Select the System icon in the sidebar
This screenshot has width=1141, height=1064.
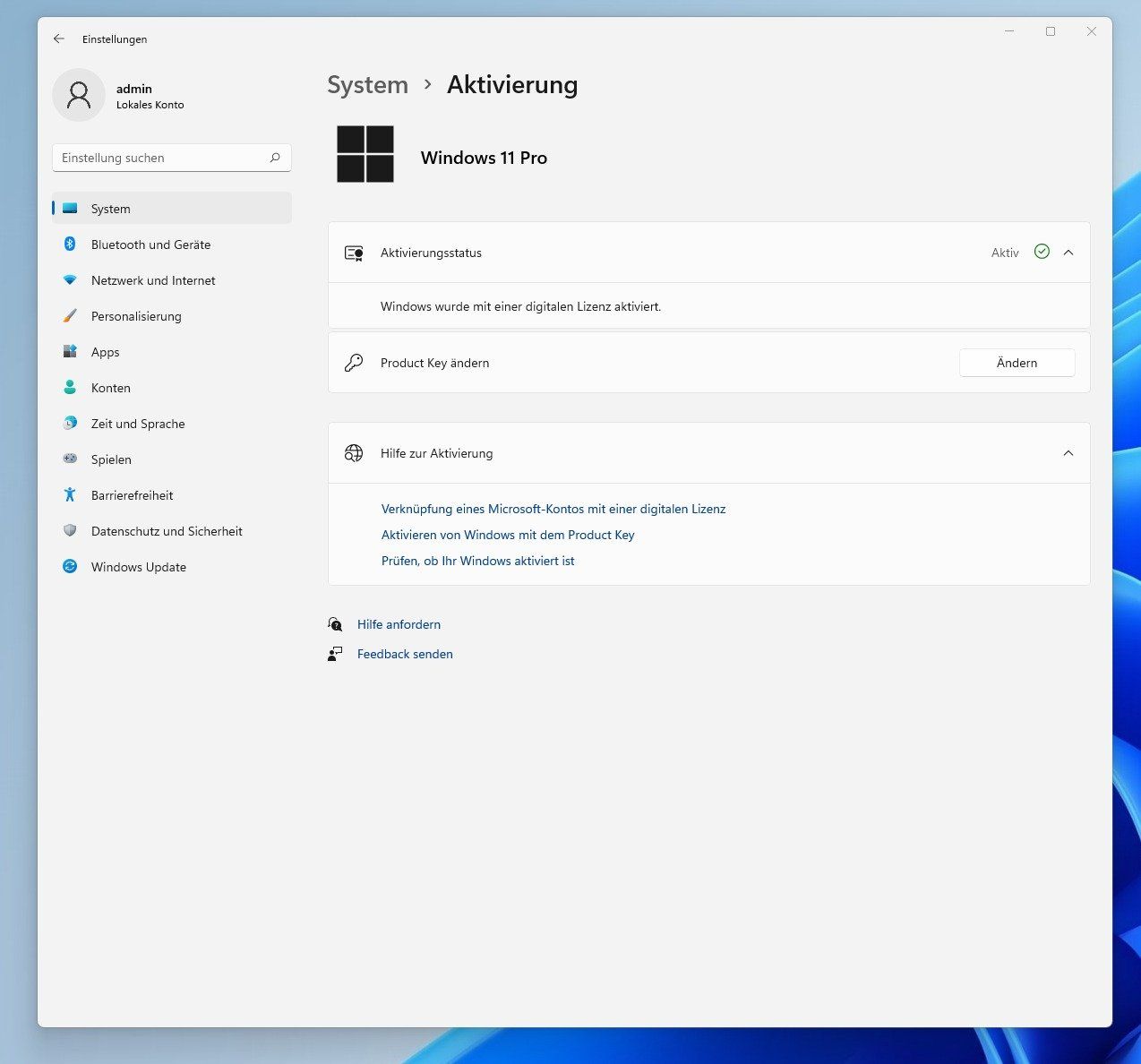point(70,209)
